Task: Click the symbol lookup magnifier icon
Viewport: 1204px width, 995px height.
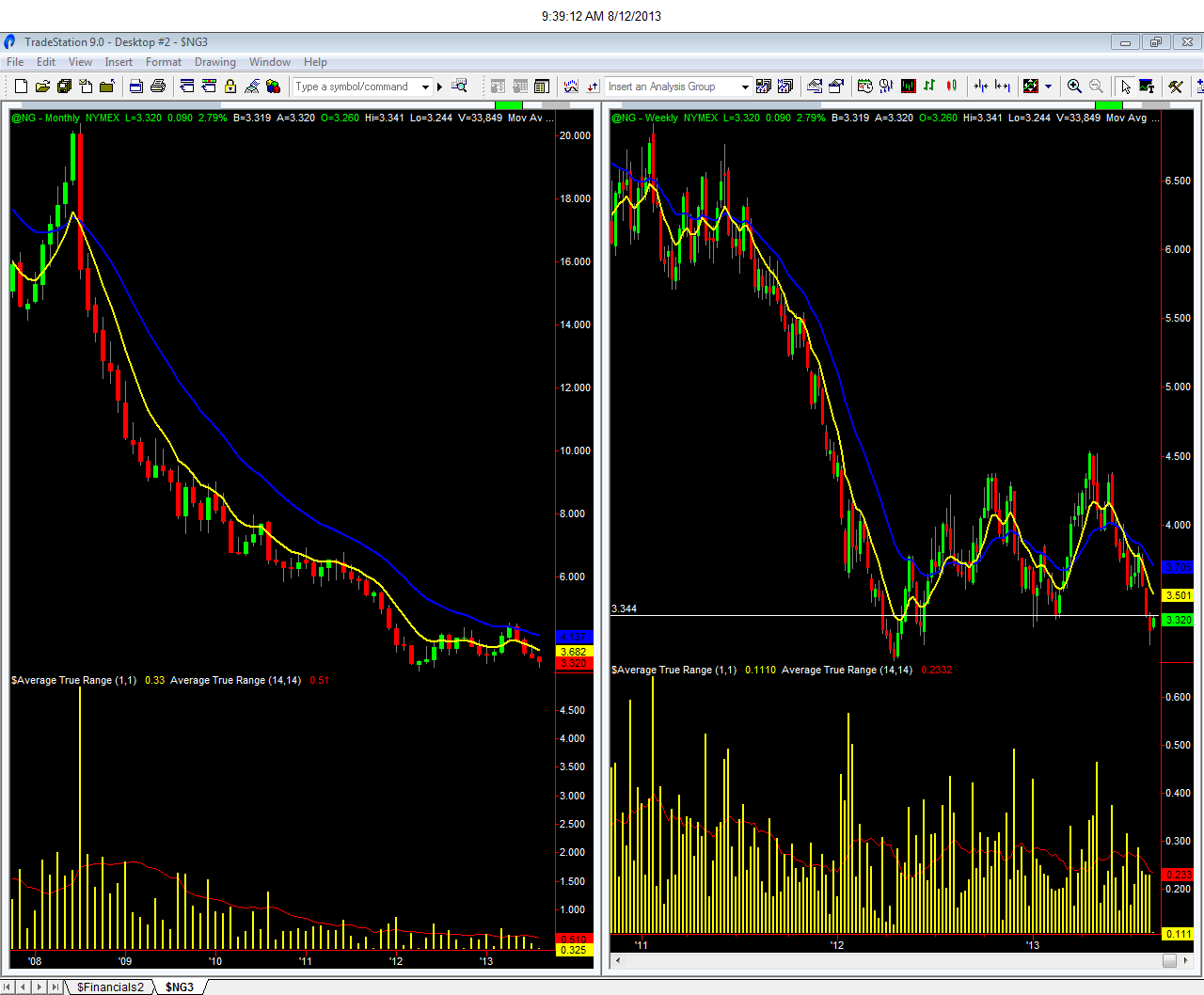Action: 459,86
